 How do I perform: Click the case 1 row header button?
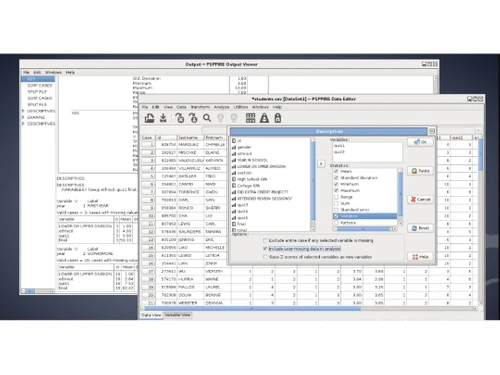[x=148, y=145]
